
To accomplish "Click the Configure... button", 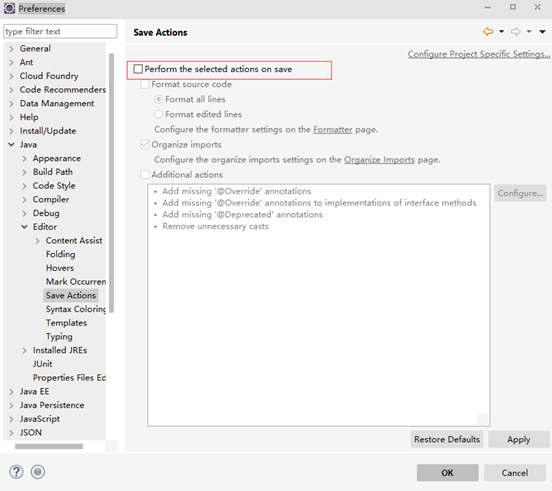I will [x=520, y=193].
